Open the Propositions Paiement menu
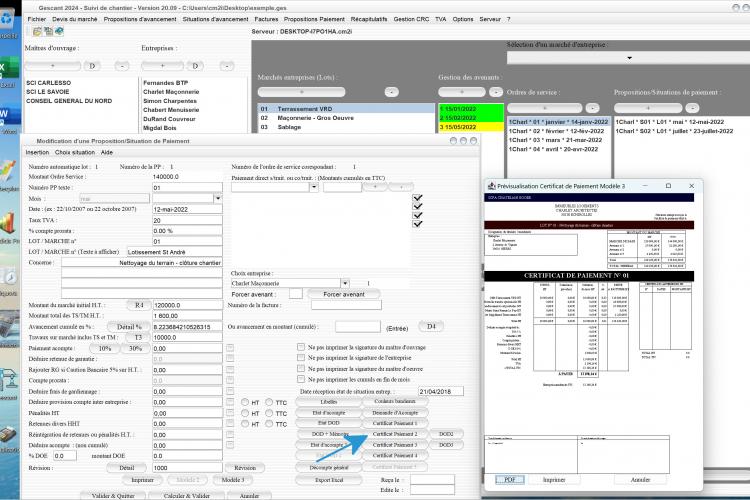750x500 pixels. [x=314, y=19]
